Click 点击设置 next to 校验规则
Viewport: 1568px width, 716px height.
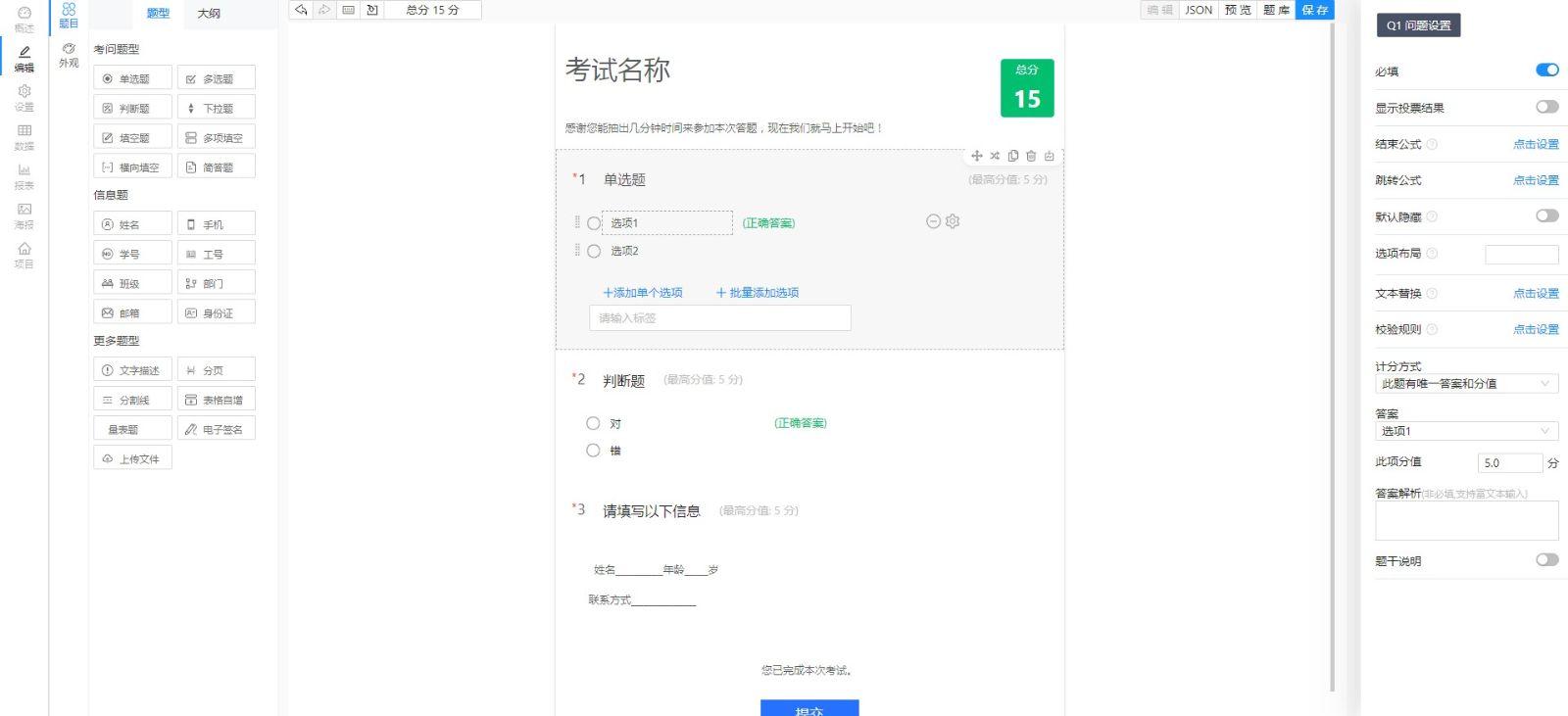pyautogui.click(x=1536, y=329)
